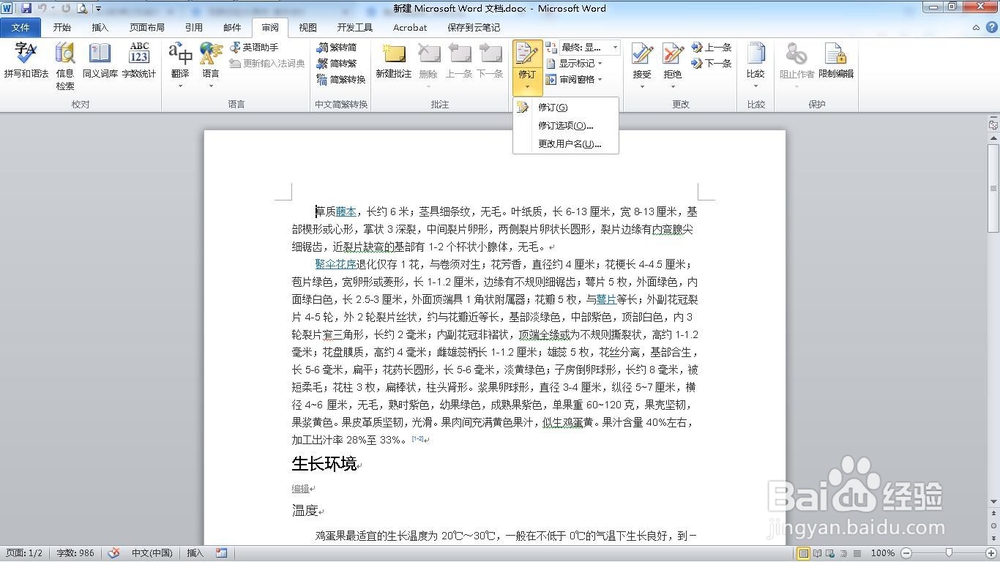Click the proofing errors icon in status bar
Screen dimensions: 1000x562
click(114, 553)
